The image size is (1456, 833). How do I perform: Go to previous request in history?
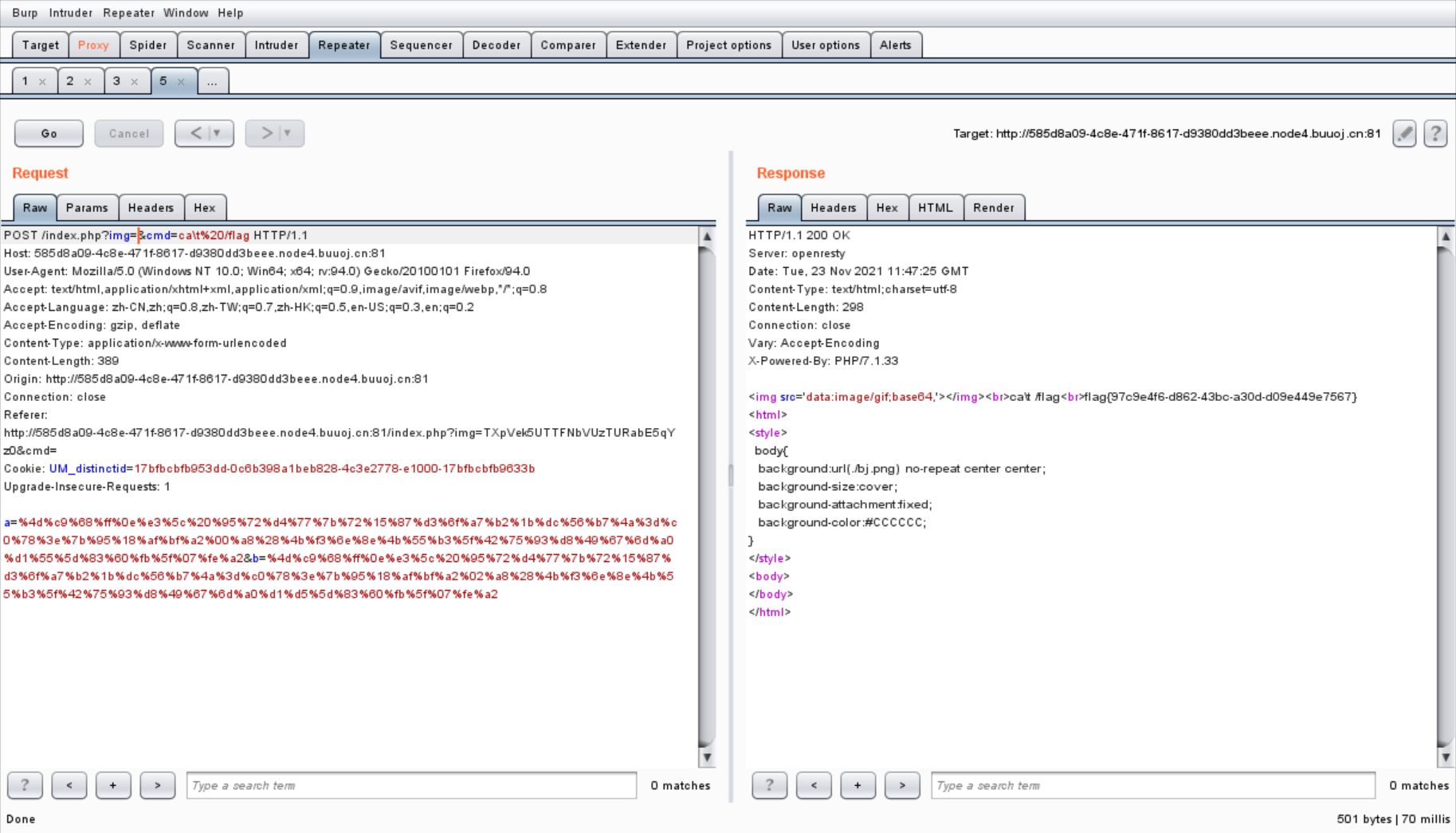tap(195, 133)
